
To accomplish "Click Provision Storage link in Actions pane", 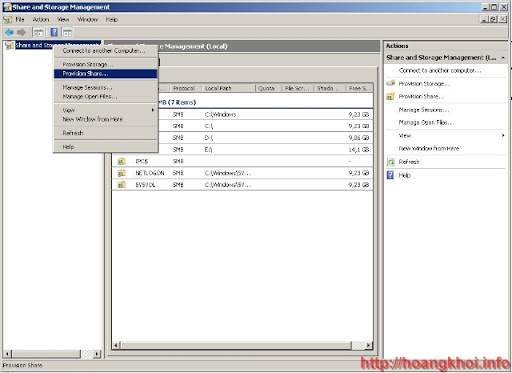I will pyautogui.click(x=424, y=84).
